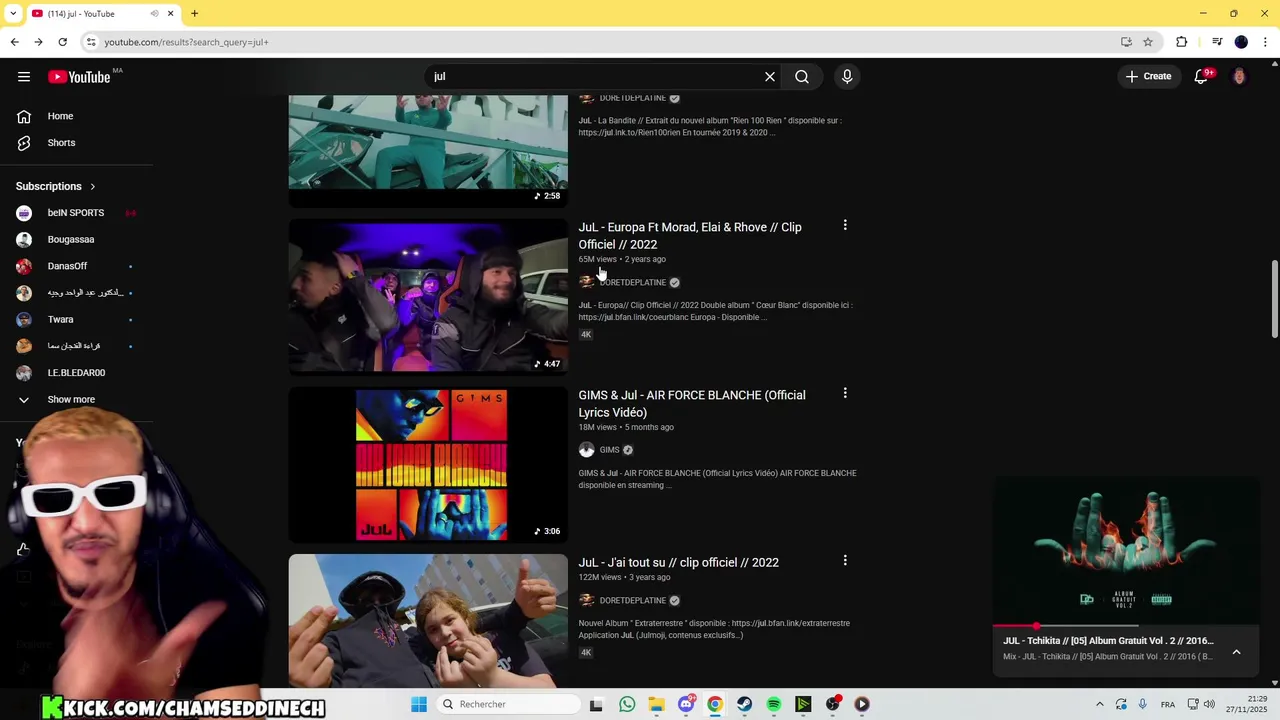Viewport: 1280px width, 720px height.
Task: Open the YouTube account avatar menu
Action: [1239, 77]
